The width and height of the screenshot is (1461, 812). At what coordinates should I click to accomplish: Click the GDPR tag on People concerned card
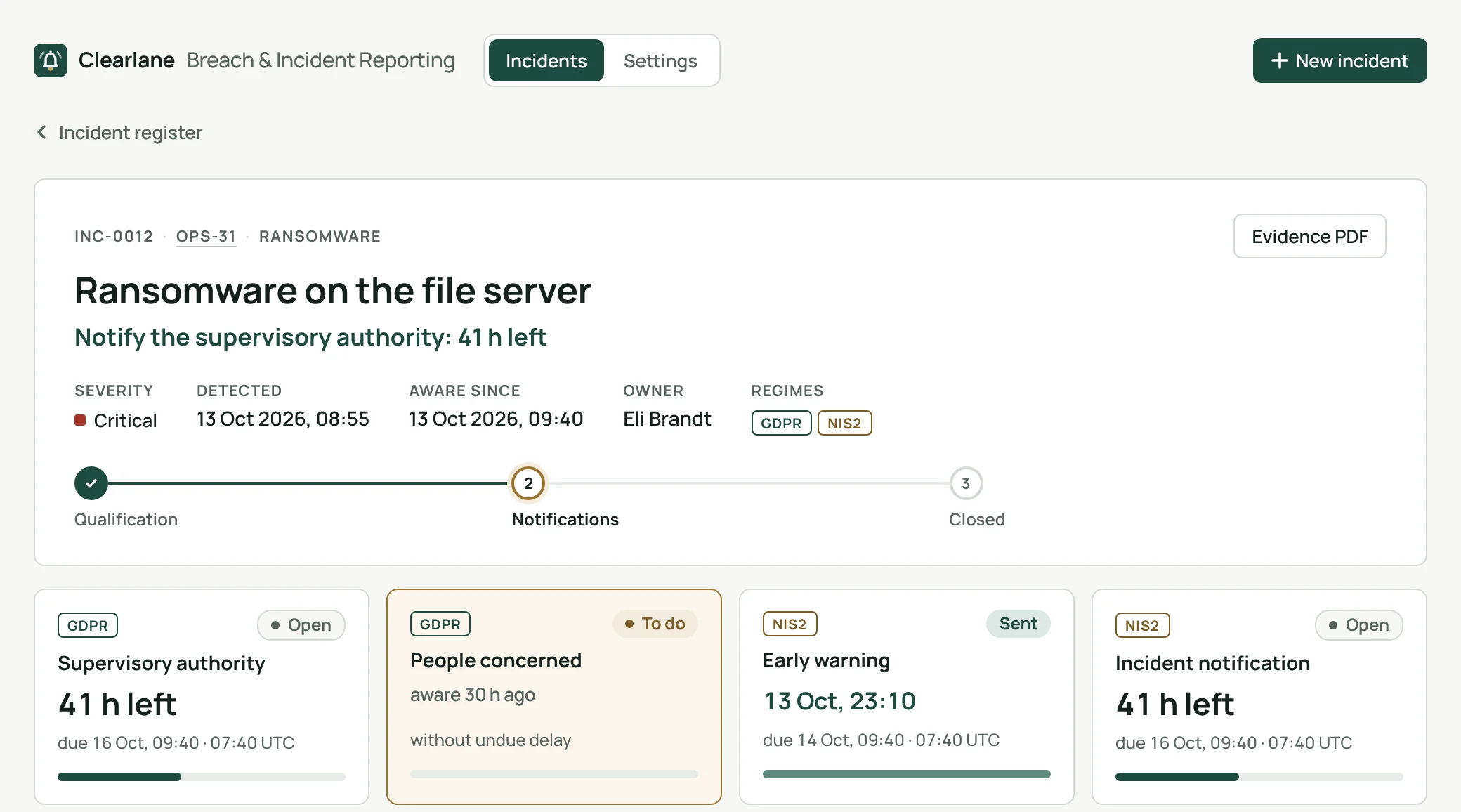click(440, 624)
